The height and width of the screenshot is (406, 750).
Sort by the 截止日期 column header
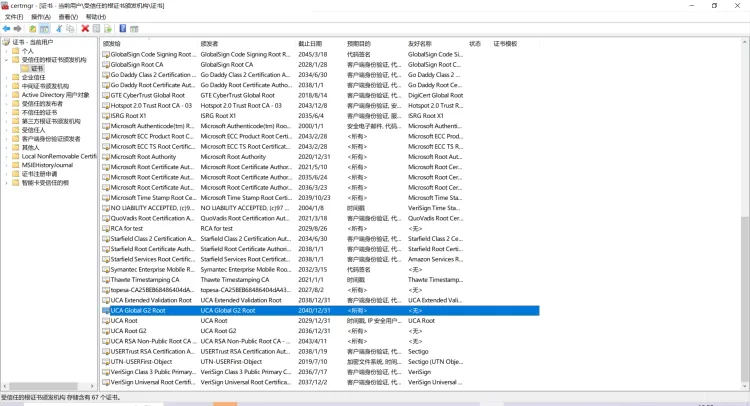coord(310,44)
